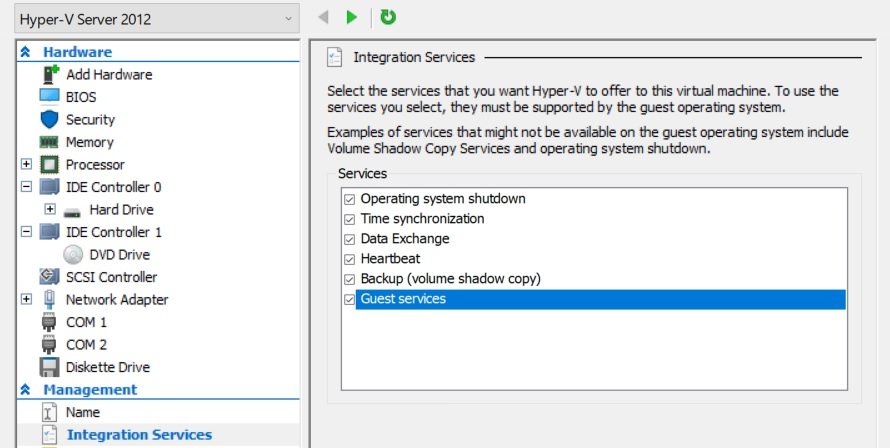Select the BIOS monitor icon
Screen dimensions: 890x448
tap(50, 97)
